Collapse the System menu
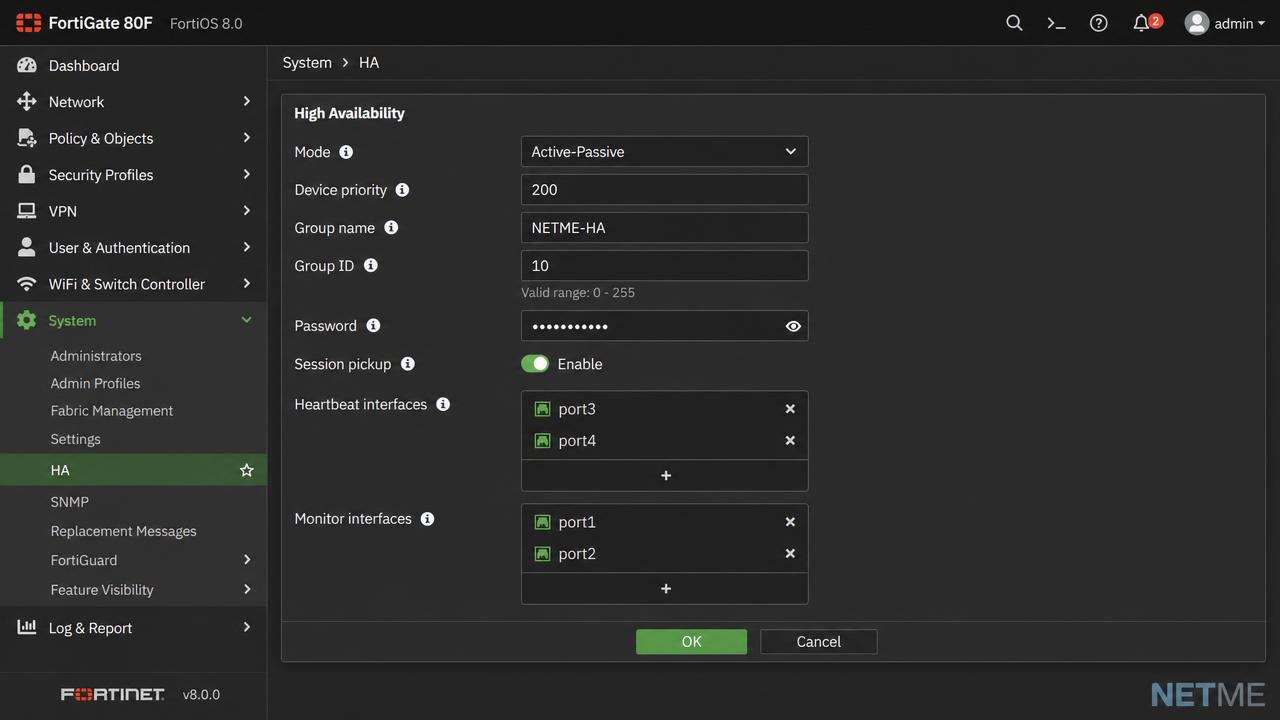This screenshot has height=720, width=1280. tap(133, 321)
